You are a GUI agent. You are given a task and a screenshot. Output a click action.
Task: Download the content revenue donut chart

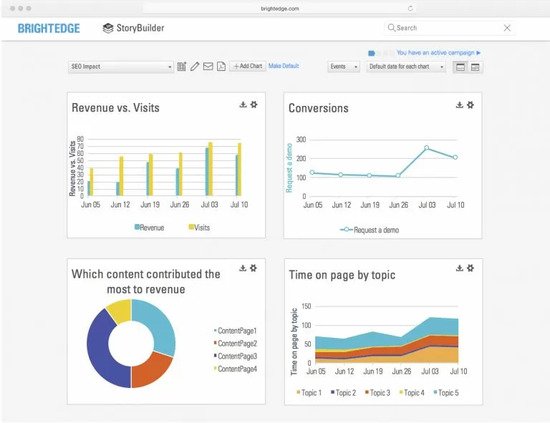click(x=243, y=268)
